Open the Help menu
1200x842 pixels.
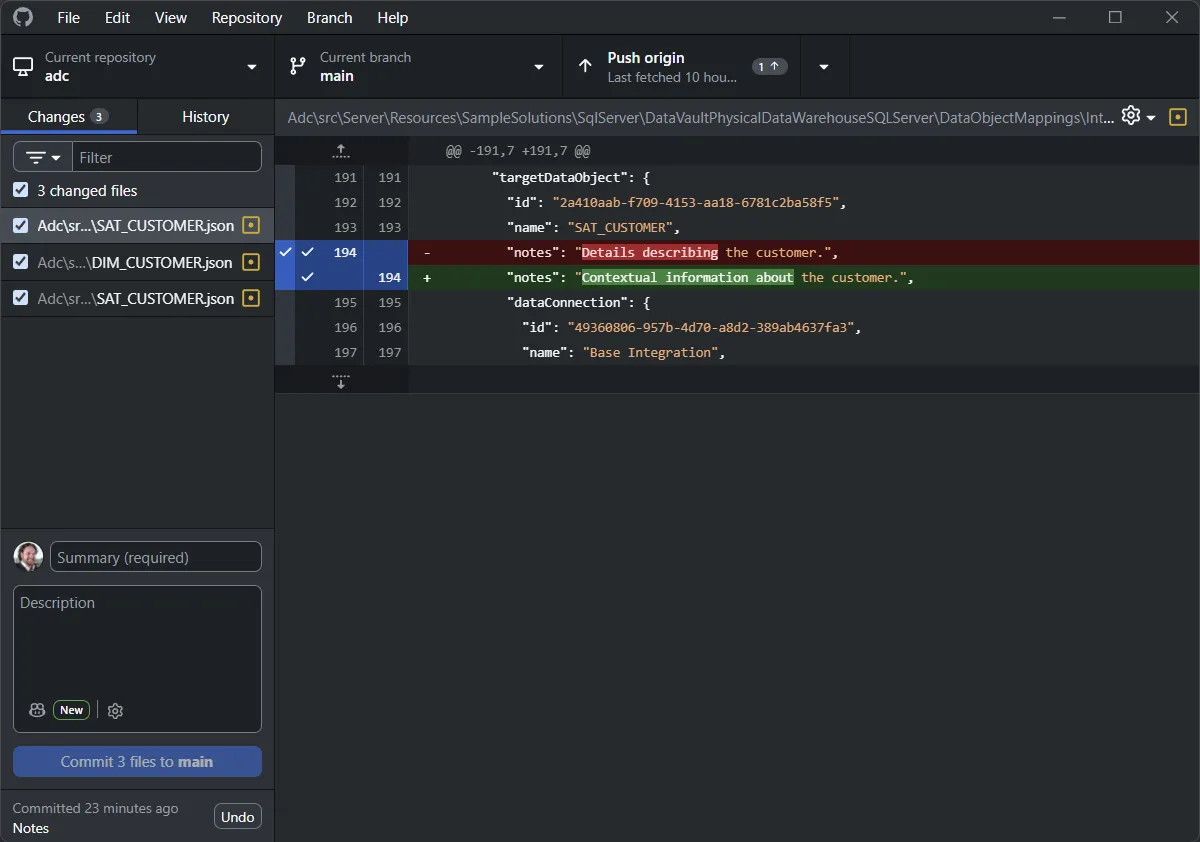click(x=393, y=17)
